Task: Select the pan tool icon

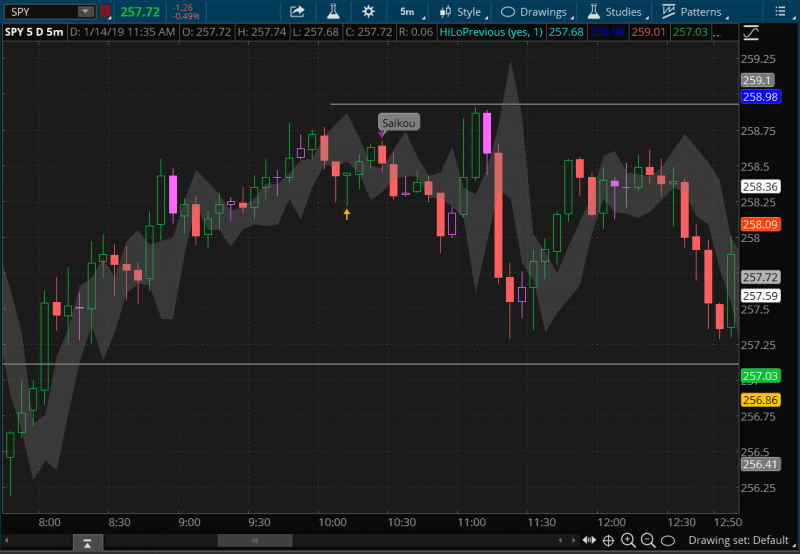Action: [589, 540]
